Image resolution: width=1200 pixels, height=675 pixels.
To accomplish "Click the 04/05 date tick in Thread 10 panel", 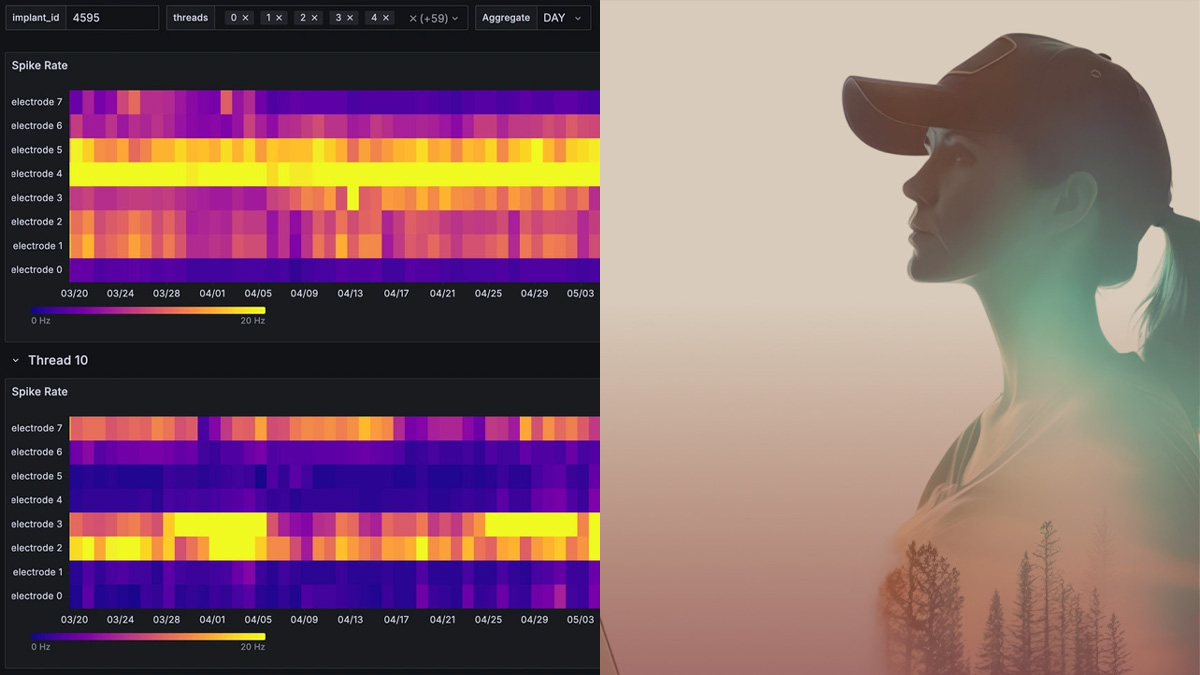I will [258, 620].
